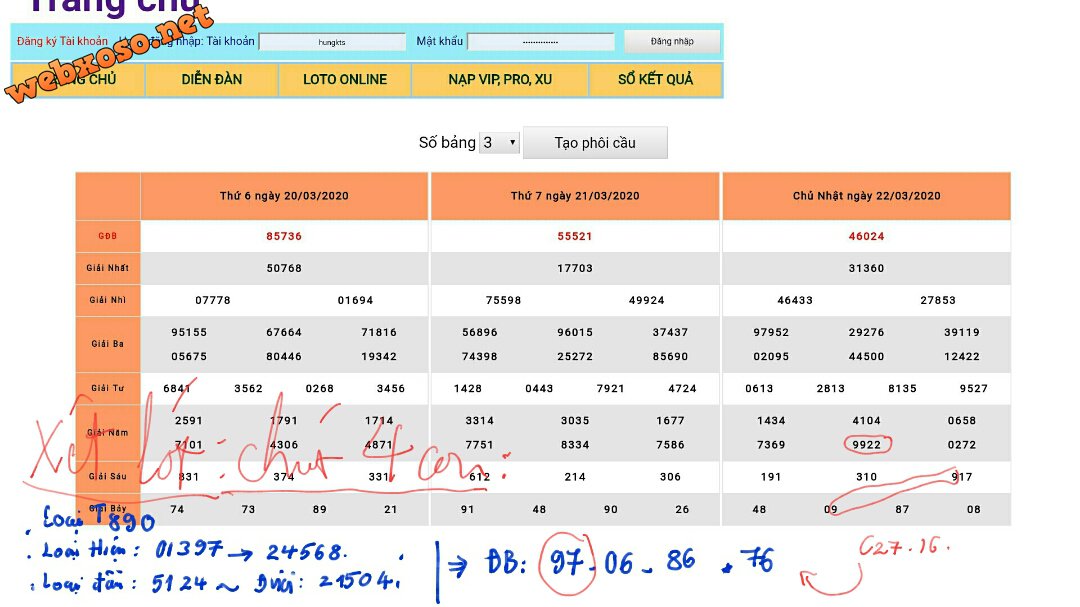Viewport: 1080px width, 607px height.
Task: Click fifth prize number 0272
Action: 962,445
